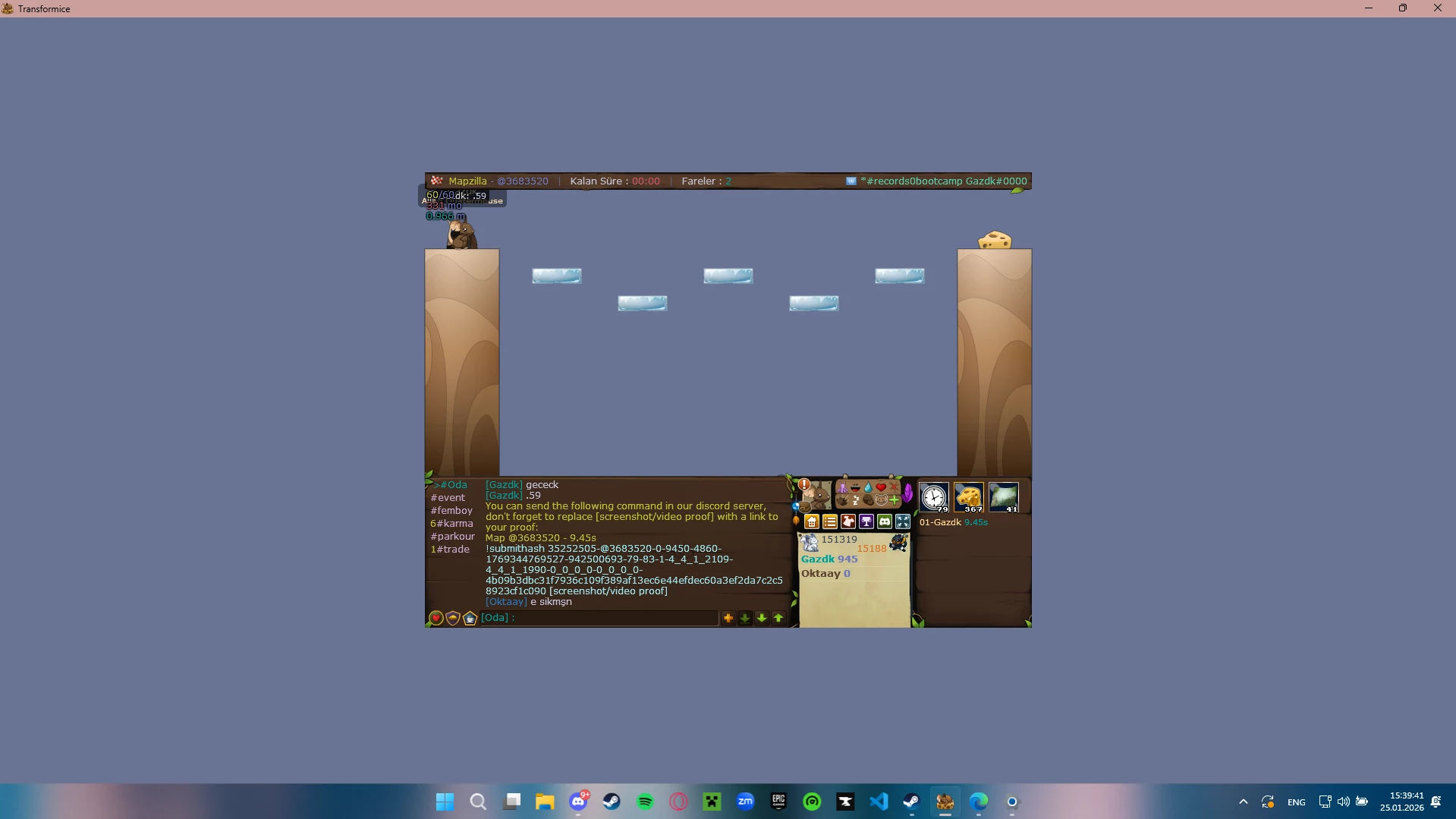Viewport: 1456px width, 819px height.
Task: Select the blue teardrop cry emote
Action: pos(868,487)
